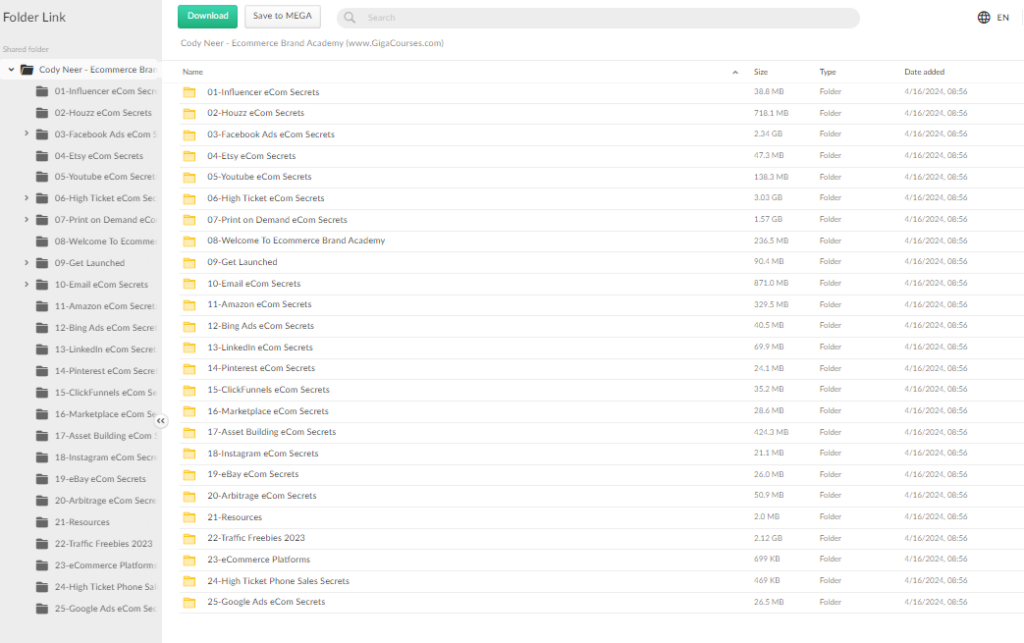Screen dimensions: 1024x643
Task: Expand 06-High Ticket folder in sidebar tree
Action: (26, 198)
